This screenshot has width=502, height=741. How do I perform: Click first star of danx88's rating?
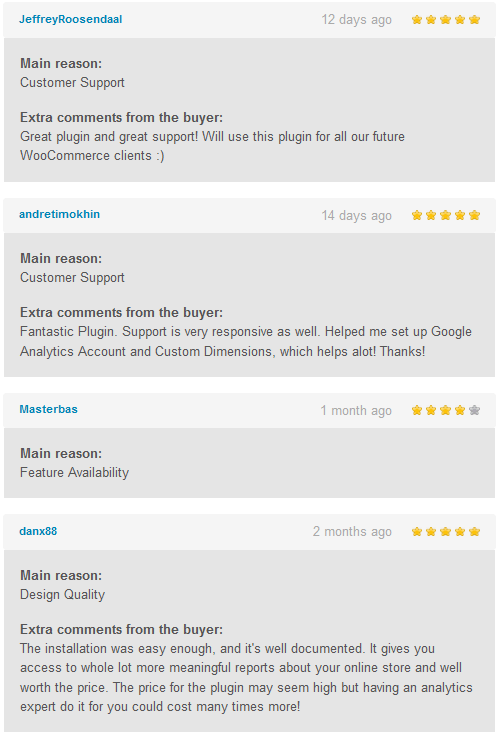pos(416,532)
